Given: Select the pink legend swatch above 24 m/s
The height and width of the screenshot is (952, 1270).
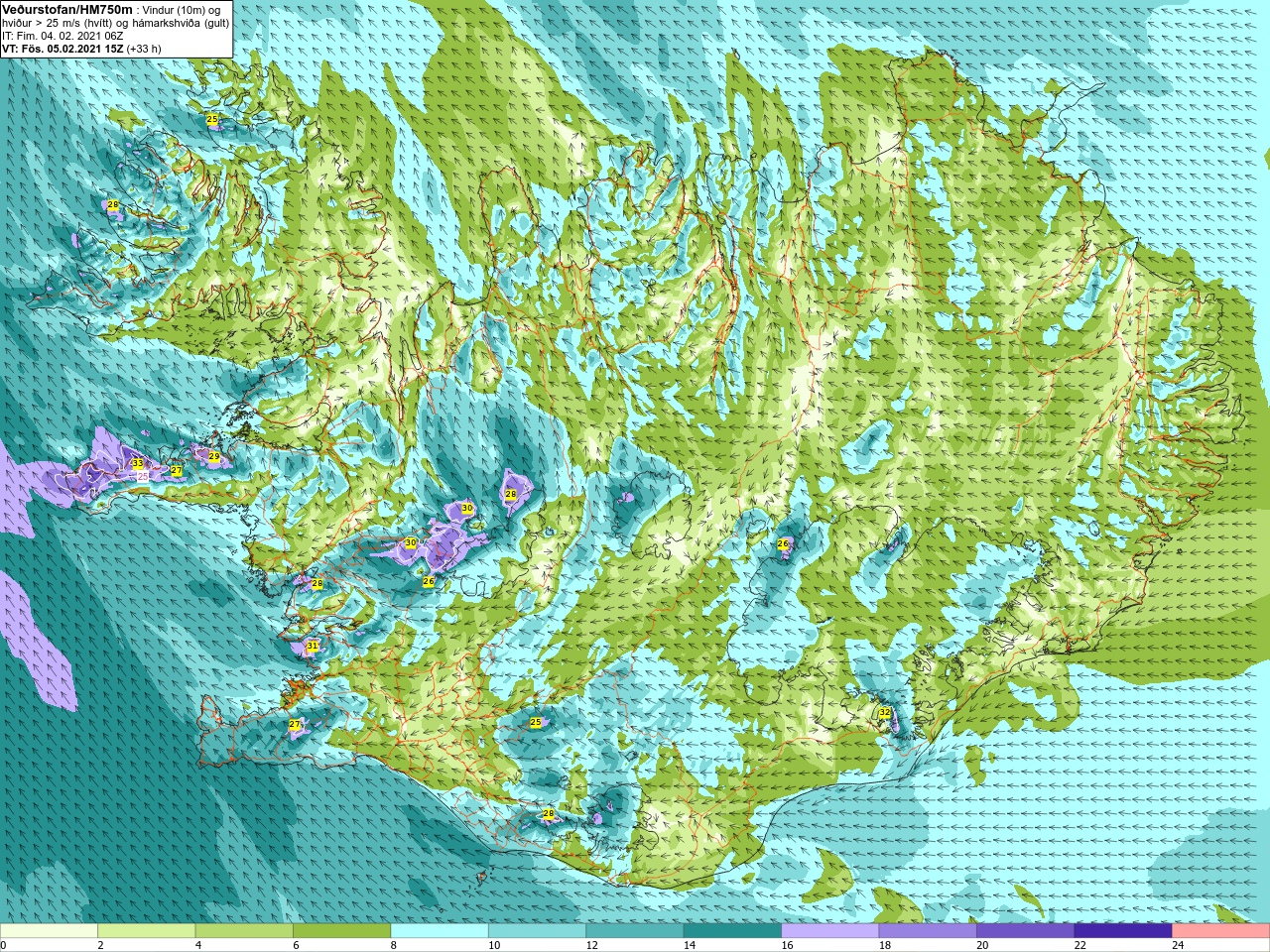Looking at the screenshot, I should point(1221,931).
